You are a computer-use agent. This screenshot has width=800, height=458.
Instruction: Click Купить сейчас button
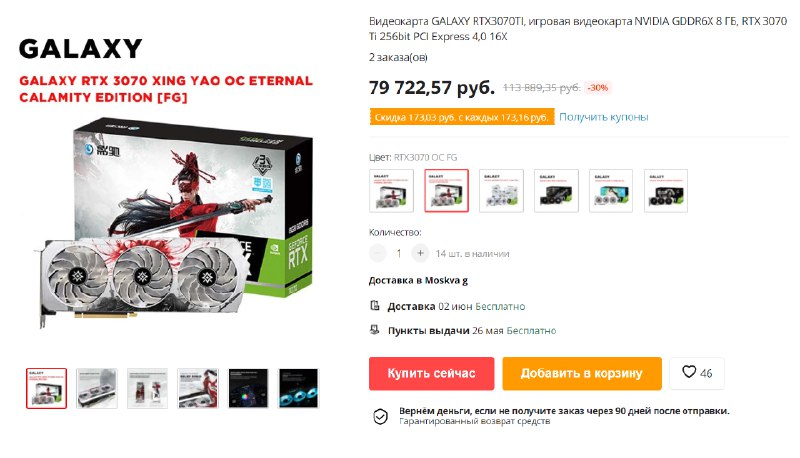(x=432, y=373)
